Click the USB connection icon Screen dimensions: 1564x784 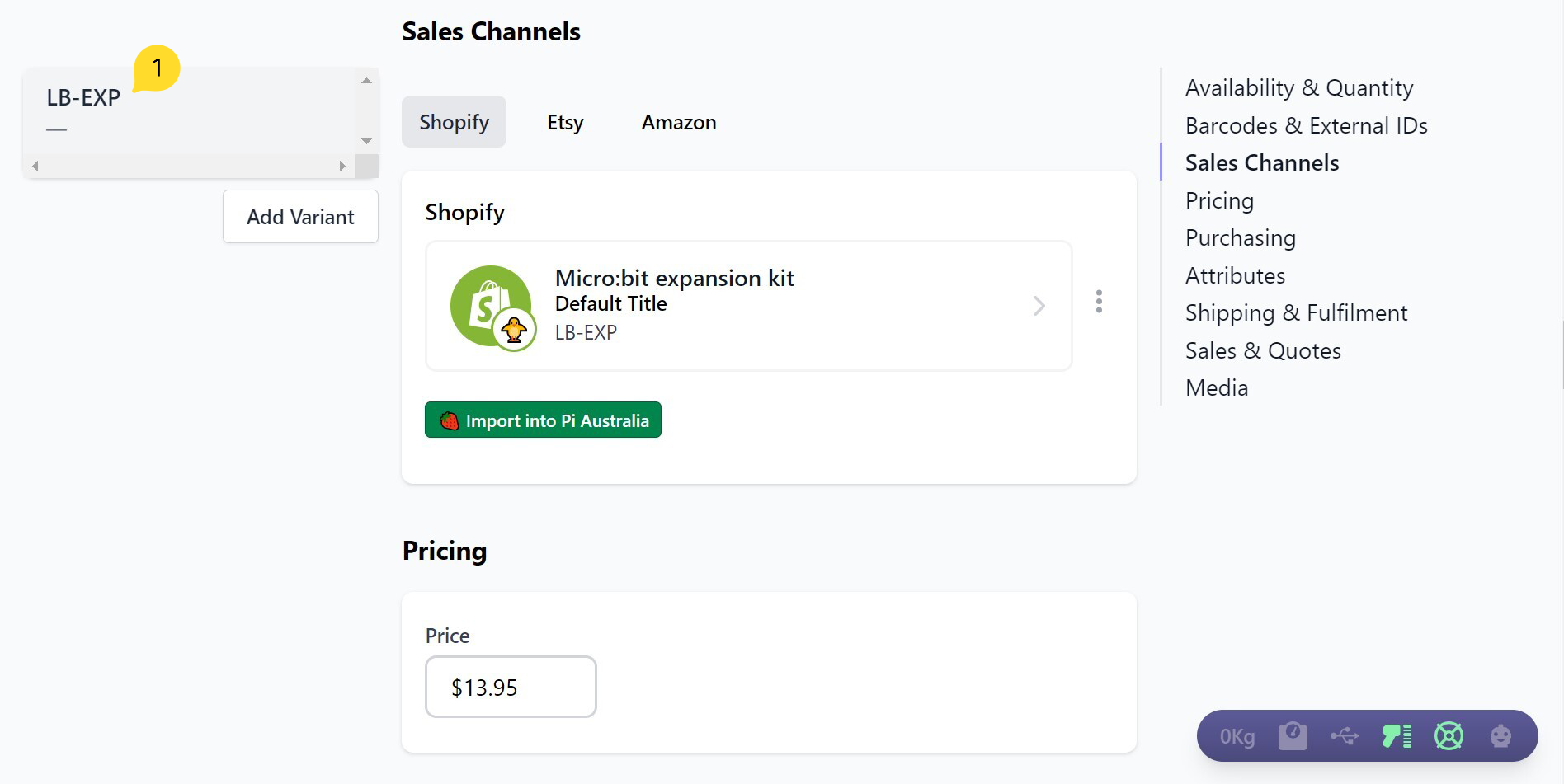pos(1345,735)
